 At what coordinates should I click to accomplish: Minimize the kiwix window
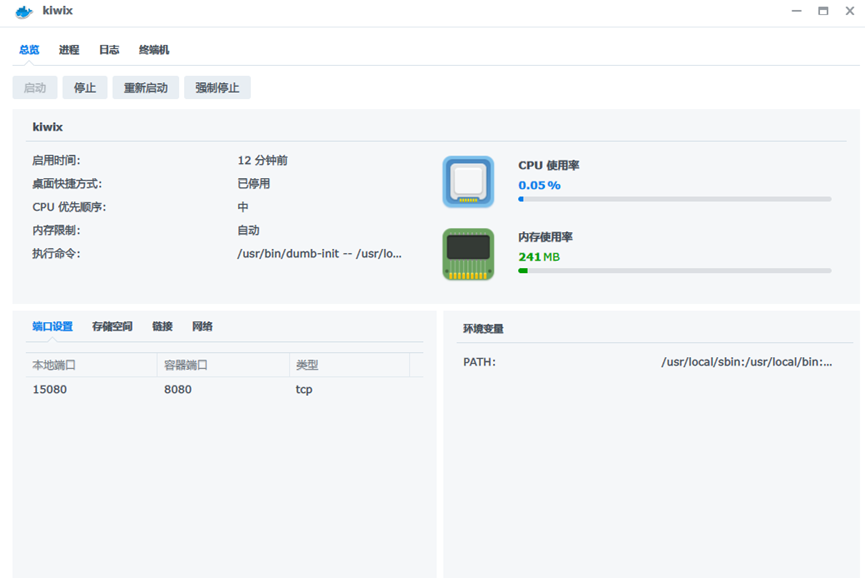pos(797,11)
